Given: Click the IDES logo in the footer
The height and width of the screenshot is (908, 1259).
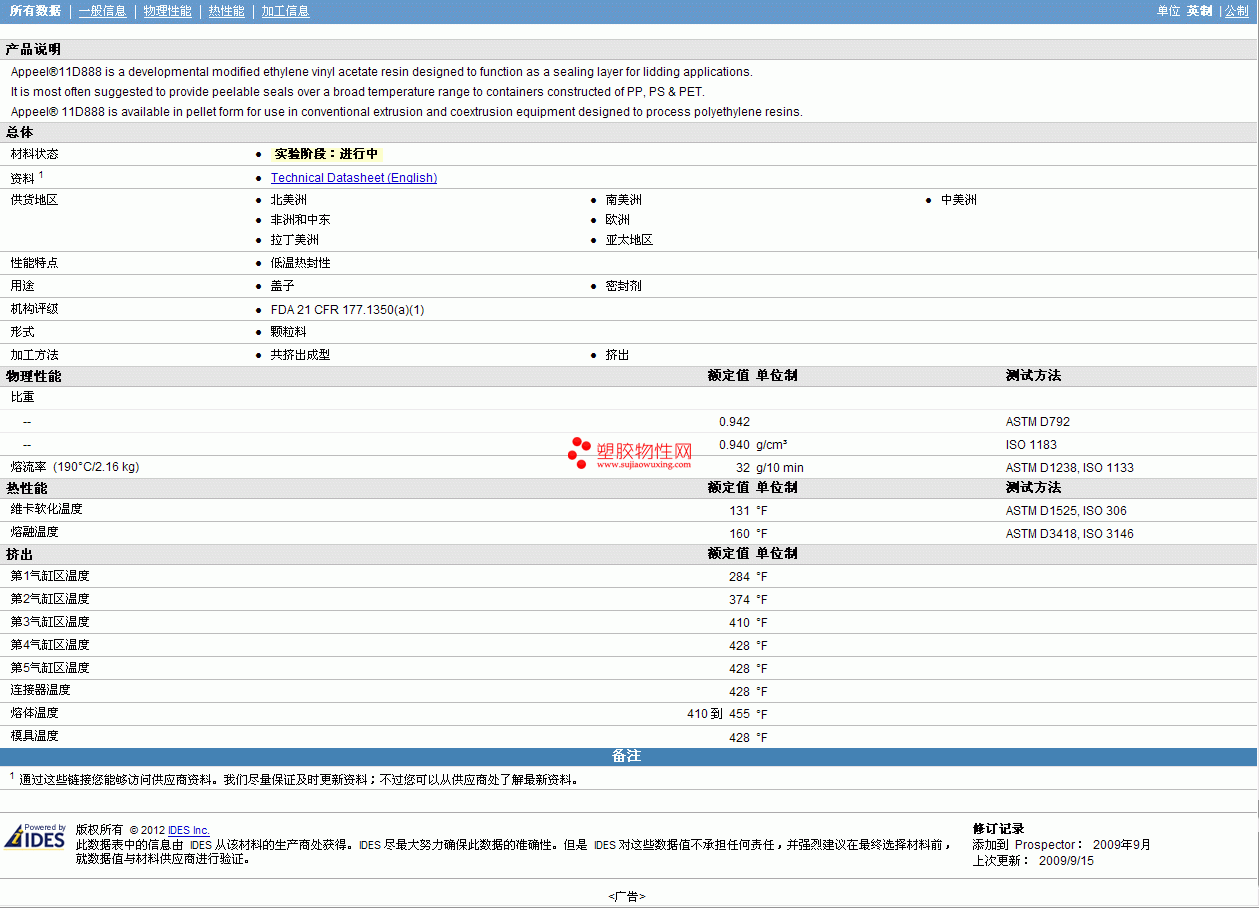Looking at the screenshot, I should pos(36,836).
